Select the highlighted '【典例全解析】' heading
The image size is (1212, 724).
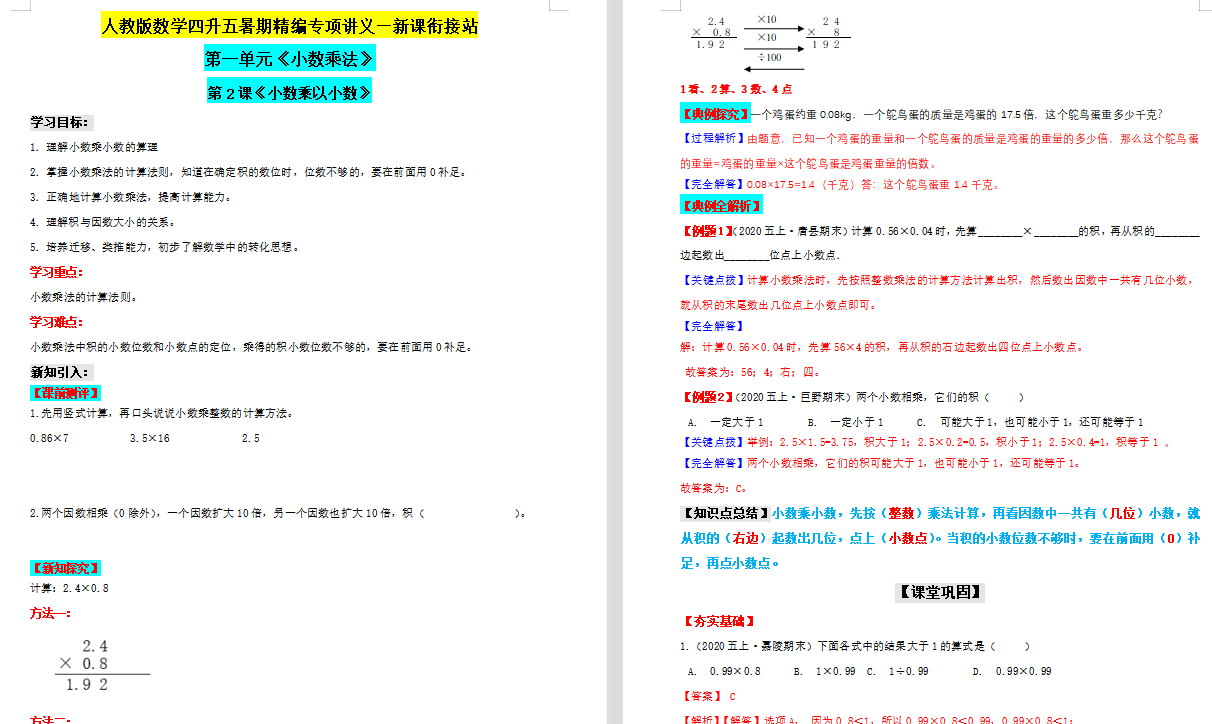point(720,206)
